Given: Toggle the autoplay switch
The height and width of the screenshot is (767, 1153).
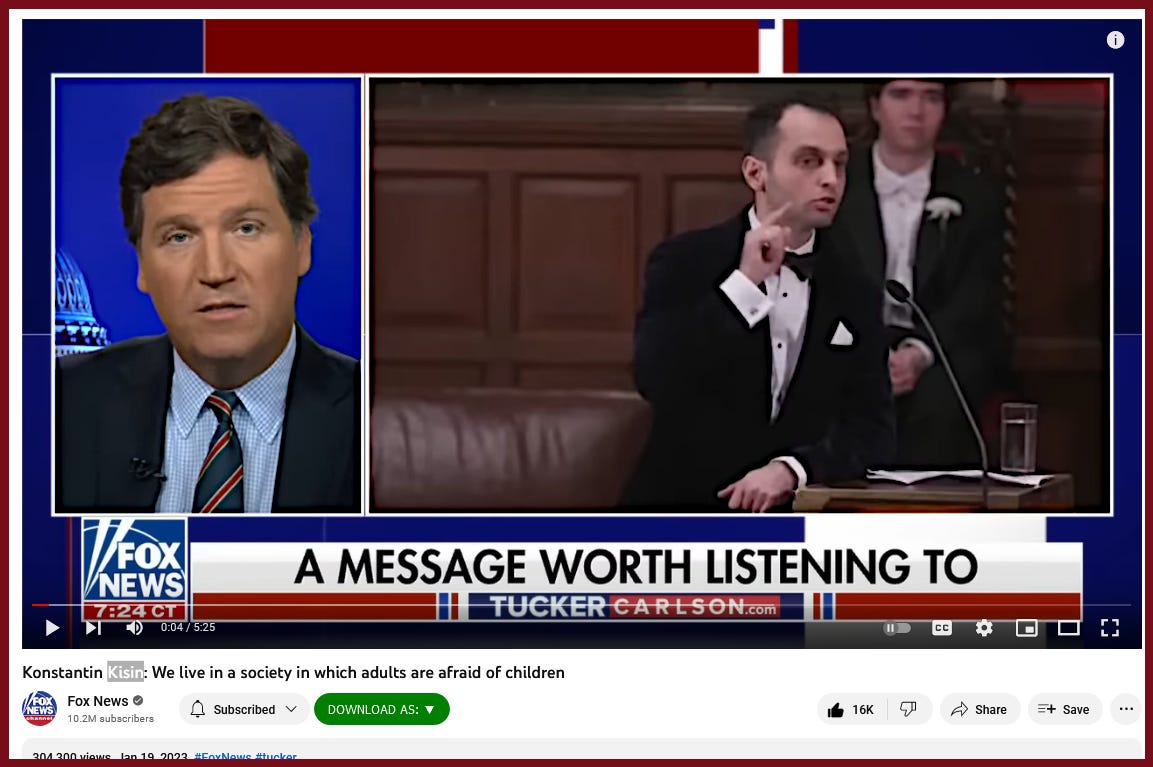Looking at the screenshot, I should [897, 628].
